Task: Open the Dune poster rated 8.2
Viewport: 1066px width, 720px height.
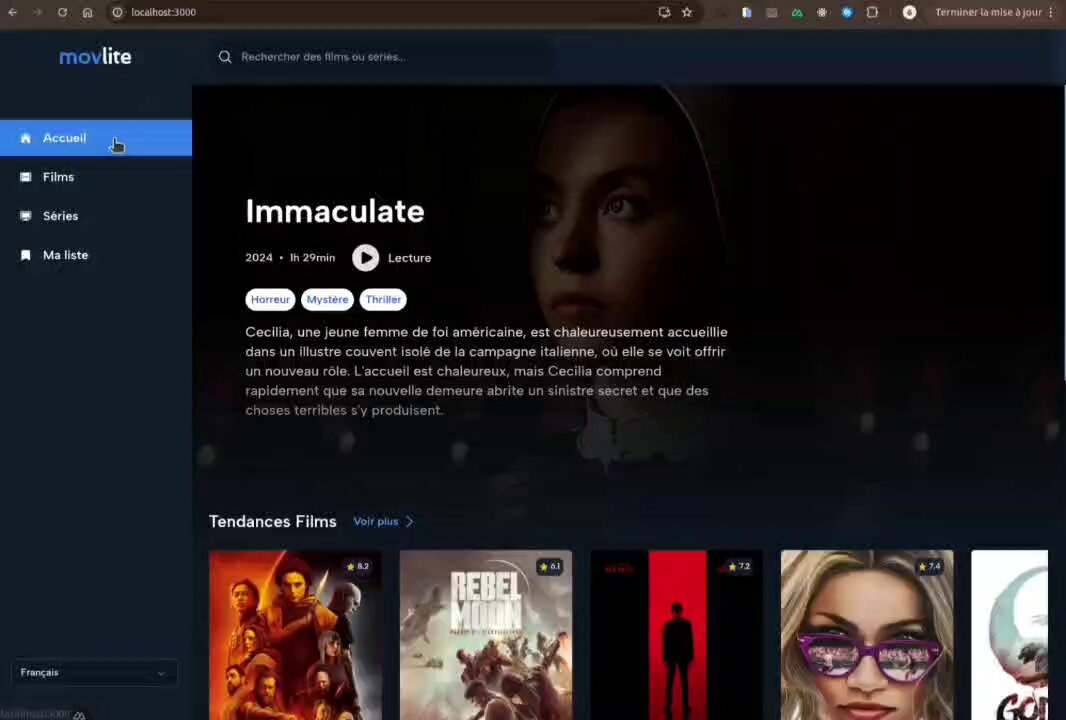Action: (x=295, y=635)
